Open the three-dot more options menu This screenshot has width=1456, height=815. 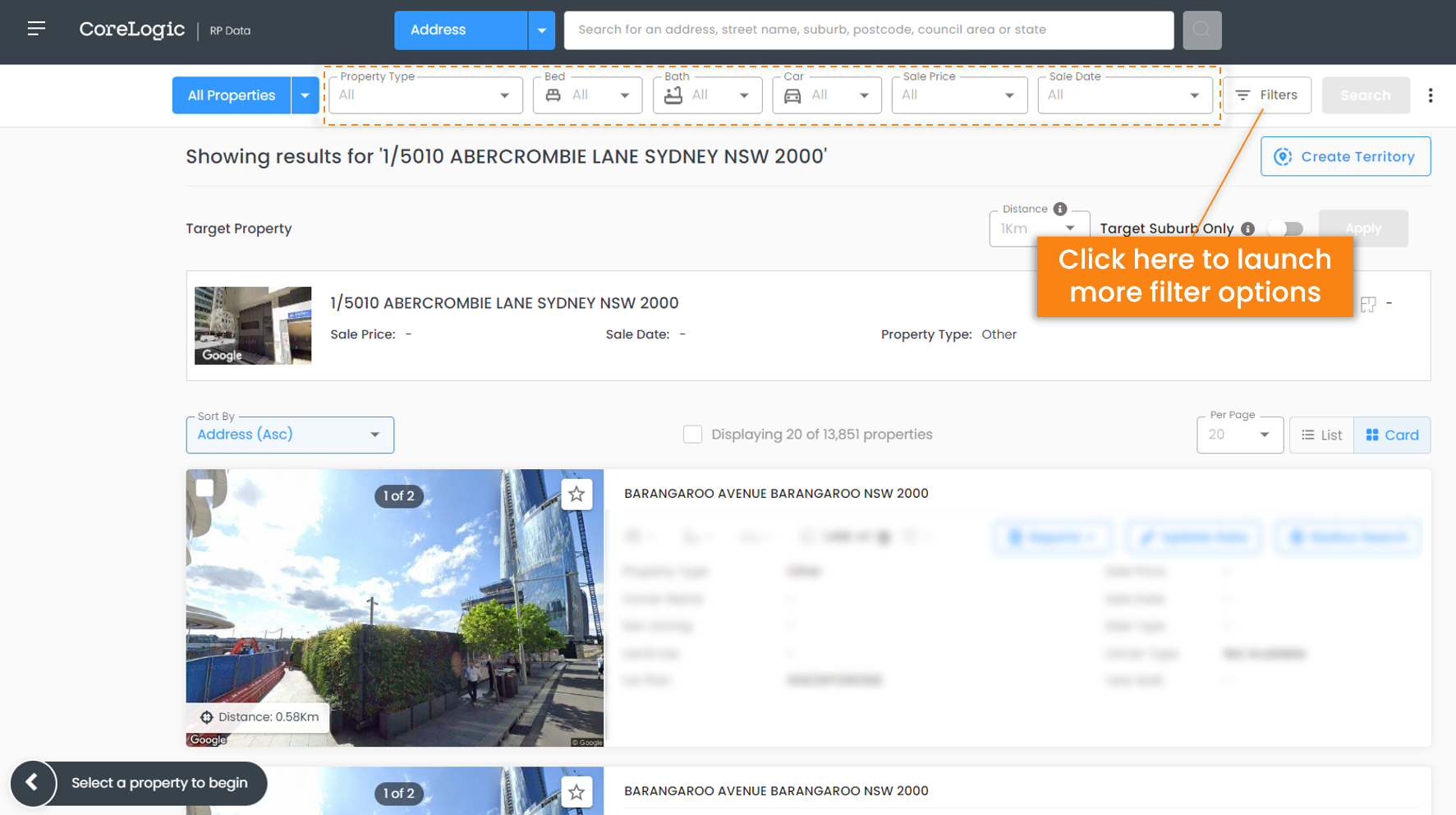click(x=1431, y=95)
